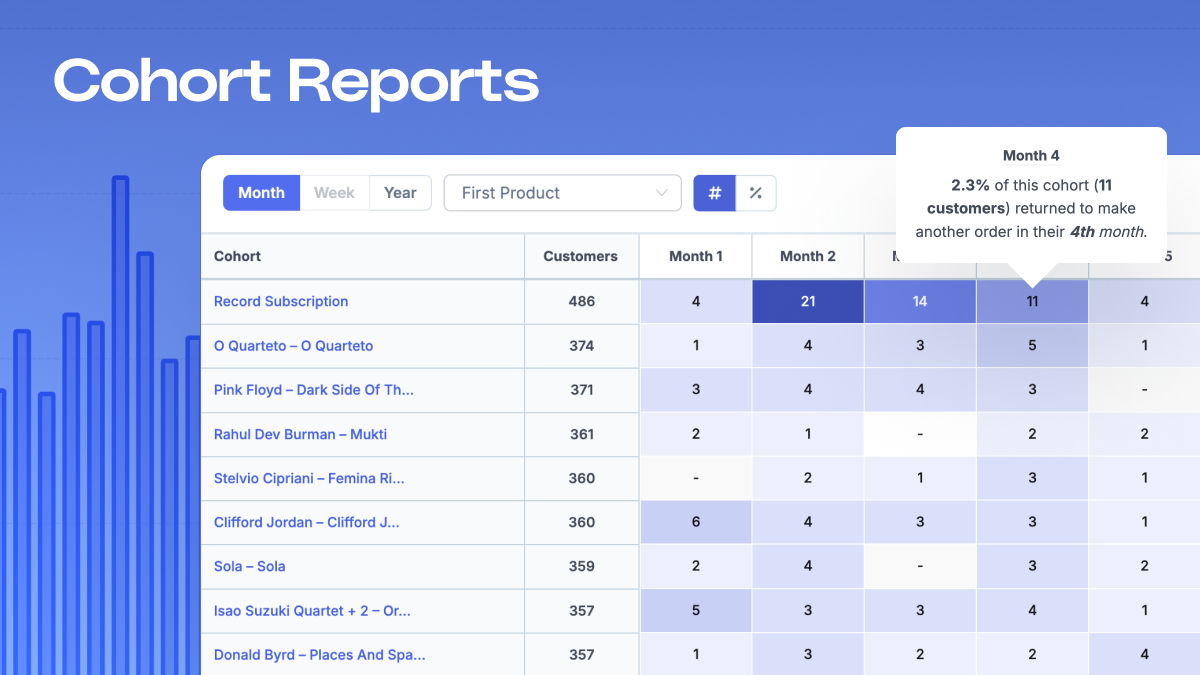Open the Record Subscription cohort
Viewport: 1200px width, 675px height.
[280, 301]
